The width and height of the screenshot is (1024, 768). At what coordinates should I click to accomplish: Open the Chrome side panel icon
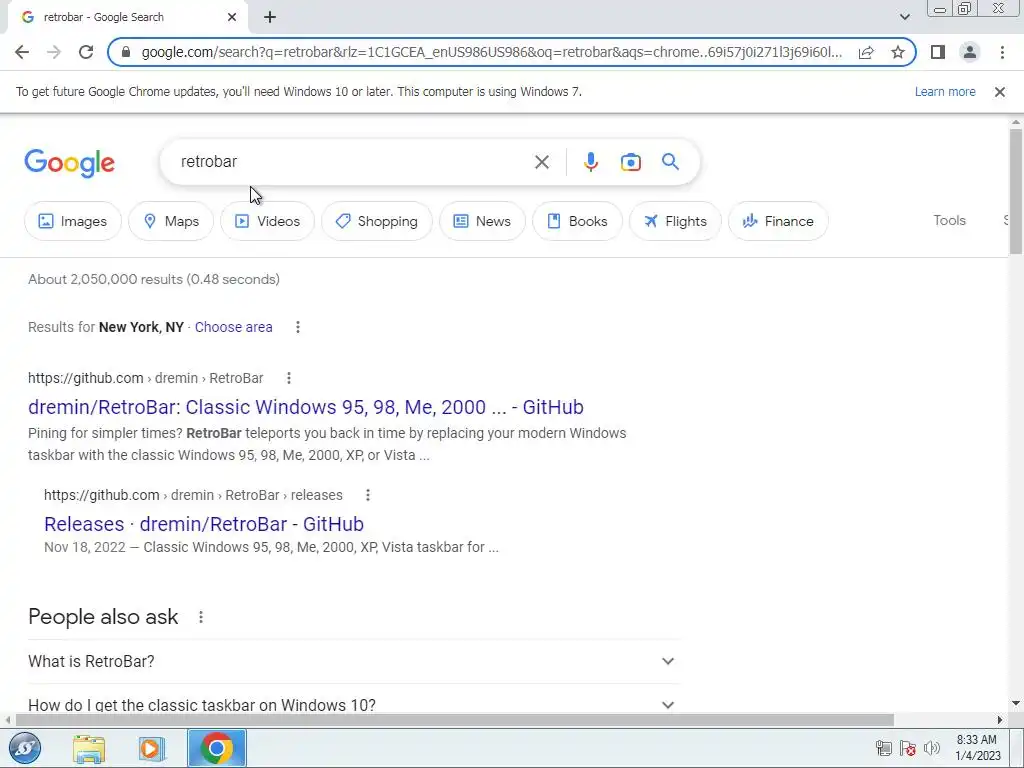pyautogui.click(x=938, y=52)
